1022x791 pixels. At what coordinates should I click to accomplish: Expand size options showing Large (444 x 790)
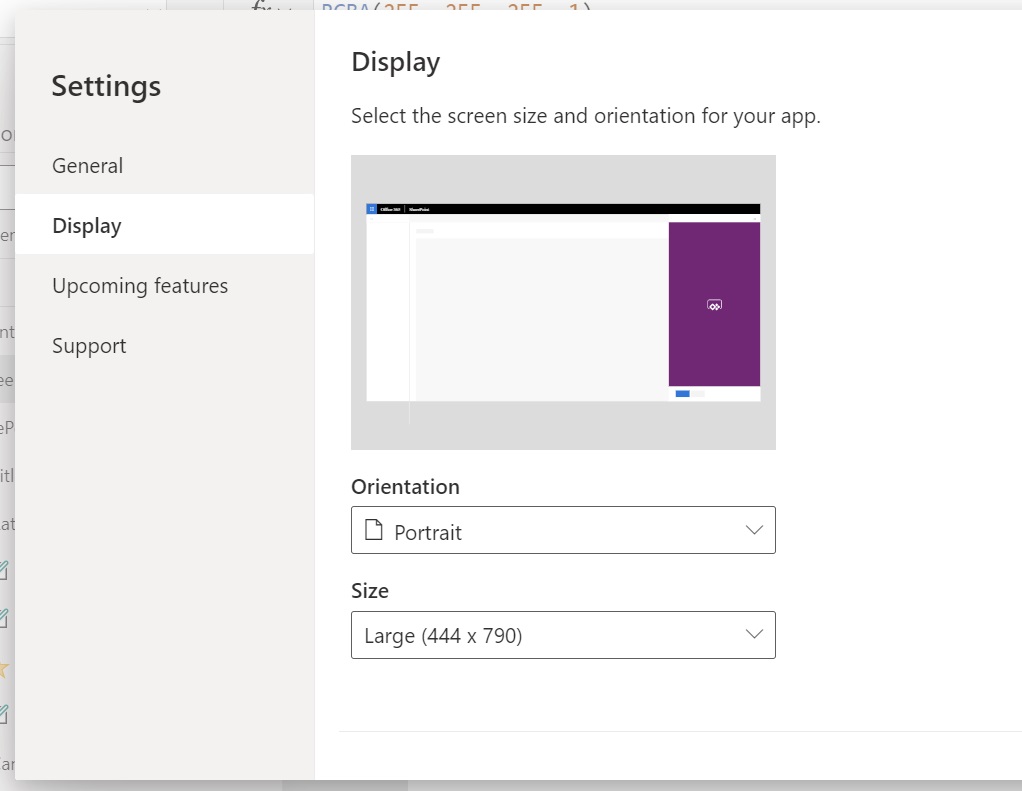[563, 634]
